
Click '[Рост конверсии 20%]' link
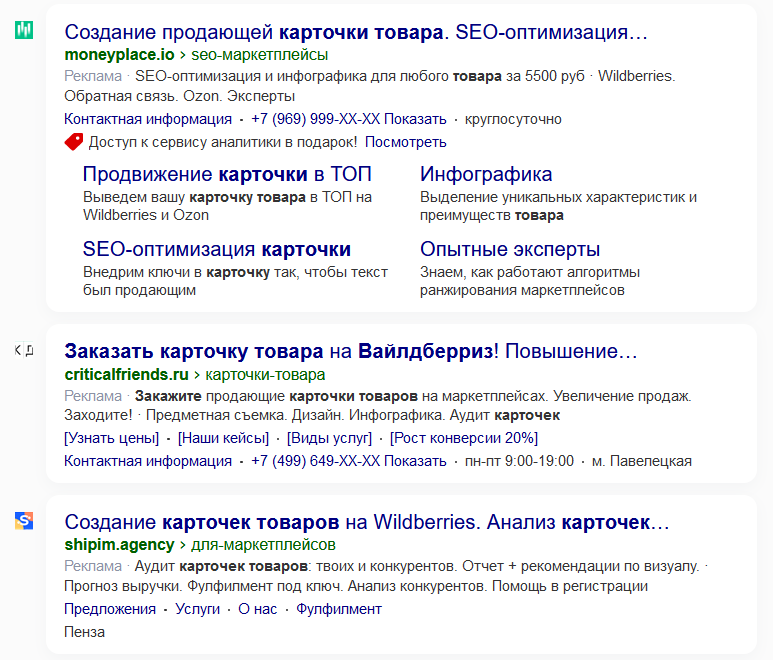(x=464, y=438)
